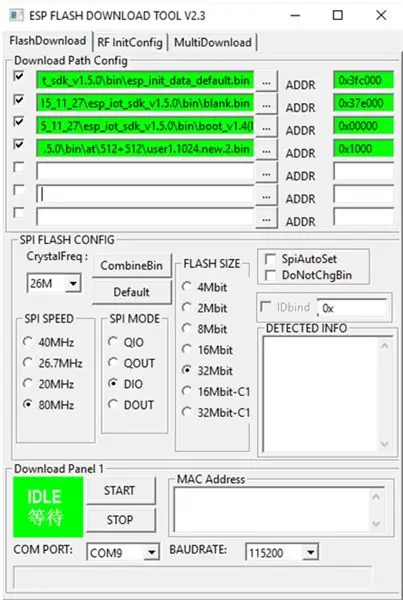Click the STOP download button
Viewport: 403px width, 600px height.
[120, 520]
